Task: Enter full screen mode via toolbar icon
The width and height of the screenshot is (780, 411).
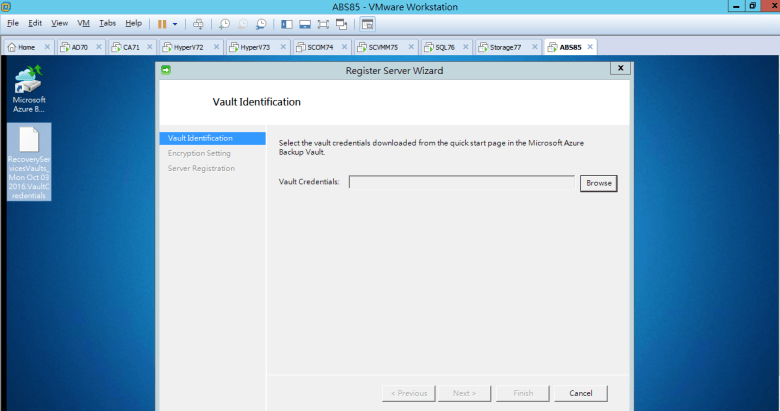Action: click(x=323, y=22)
